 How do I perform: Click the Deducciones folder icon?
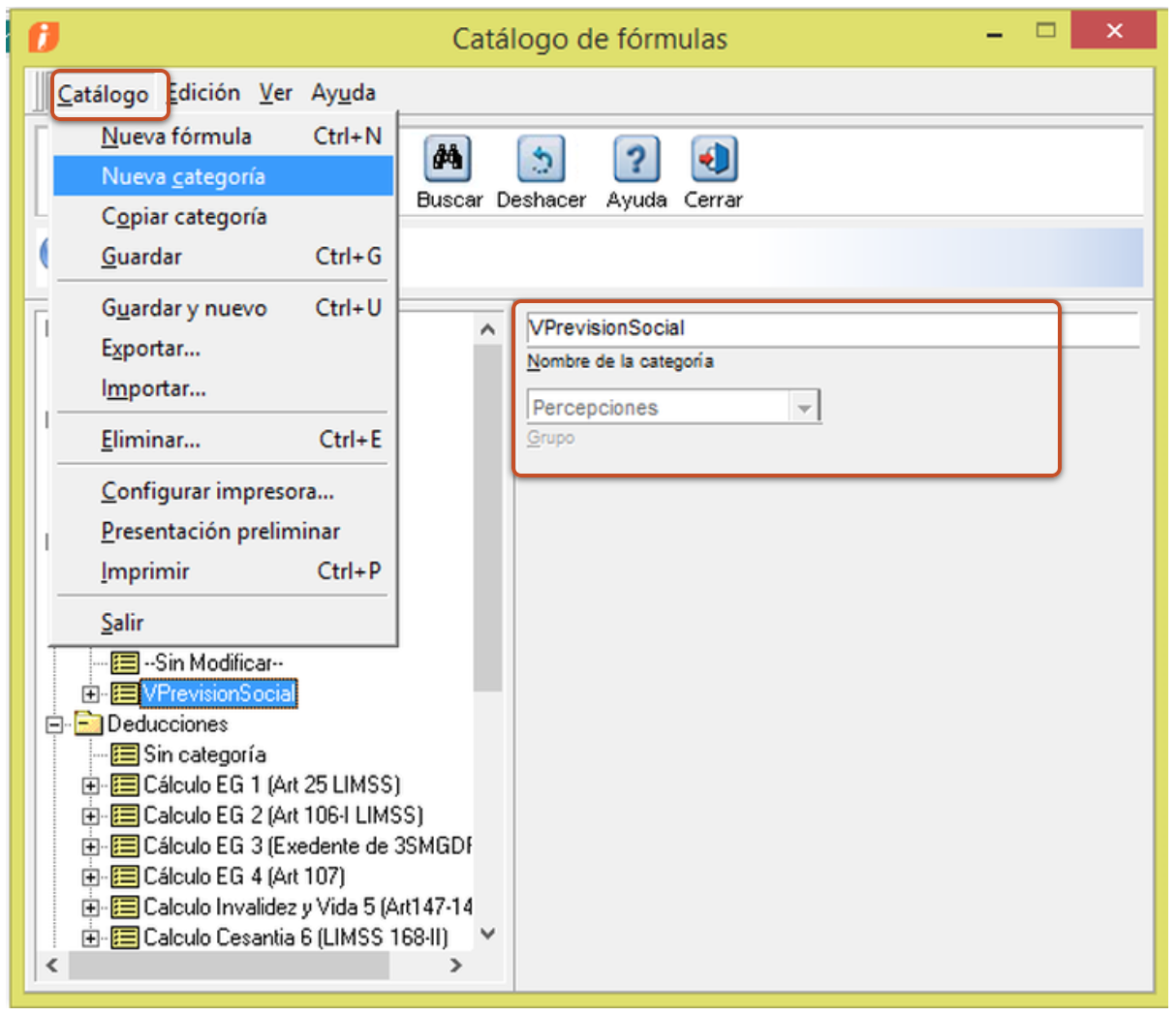click(89, 723)
